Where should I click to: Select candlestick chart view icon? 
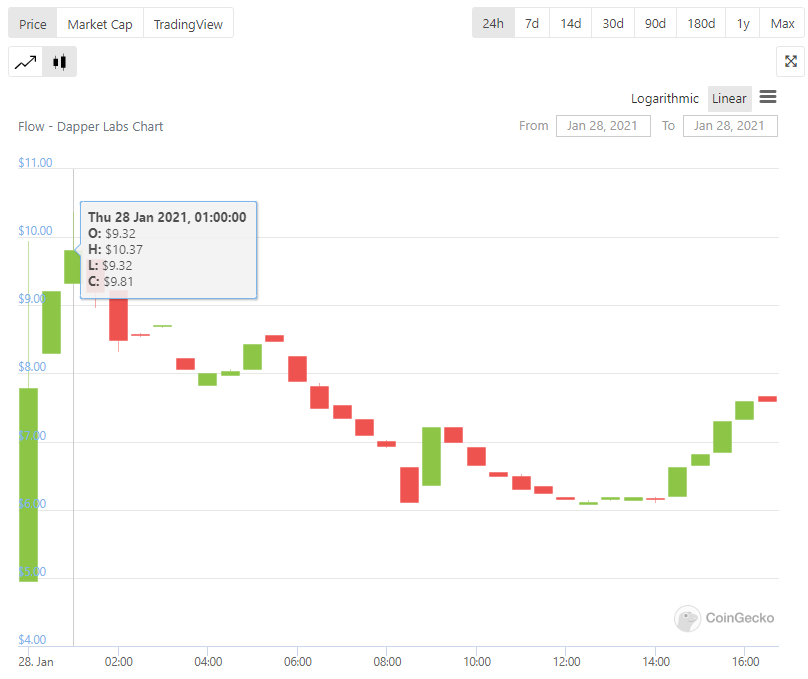60,62
